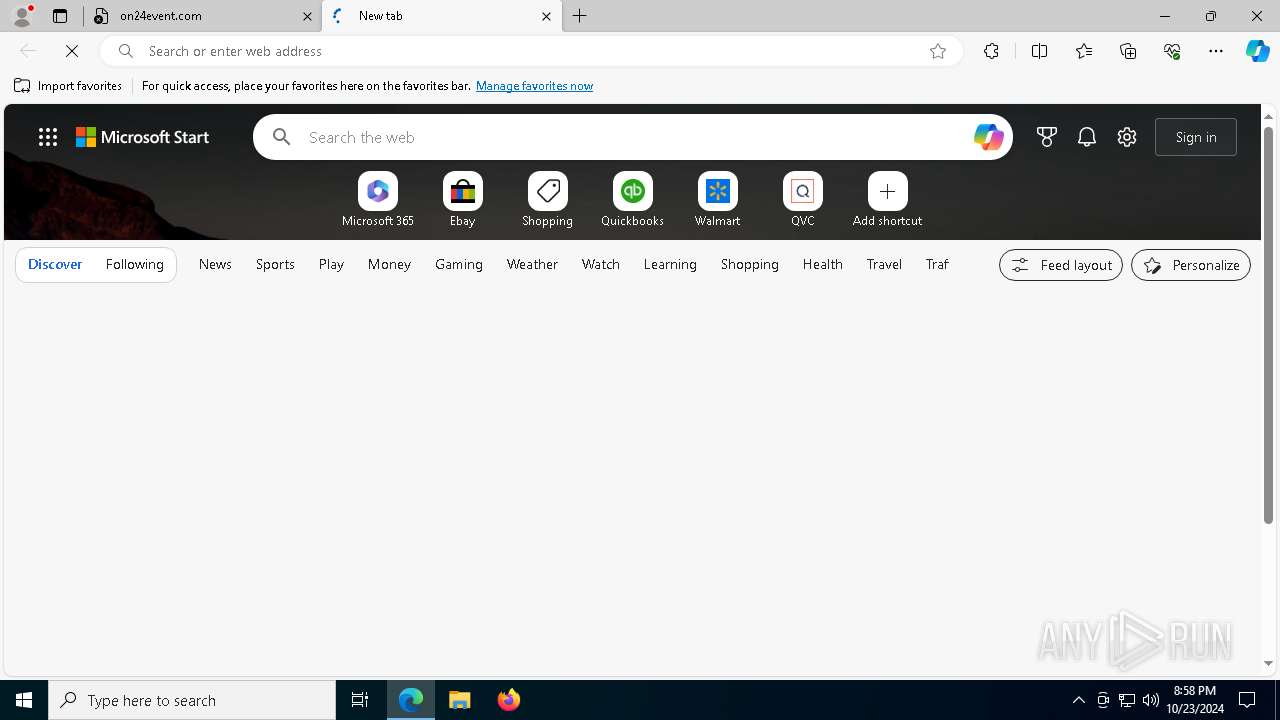This screenshot has height=720, width=1280.
Task: Follow the Manage favorites now link
Action: click(x=534, y=86)
